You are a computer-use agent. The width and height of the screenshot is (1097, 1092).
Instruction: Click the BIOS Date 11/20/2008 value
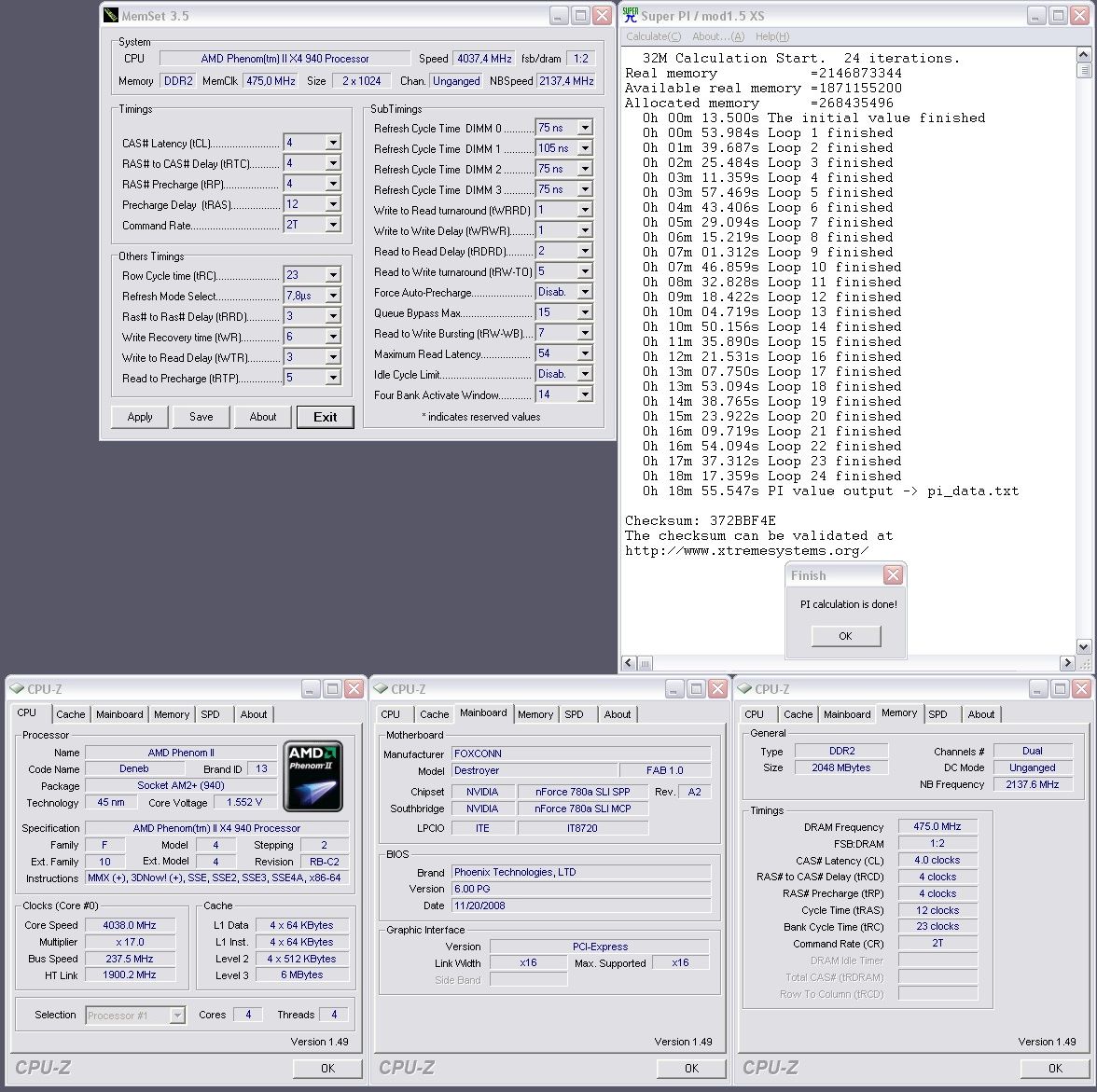pos(580,905)
